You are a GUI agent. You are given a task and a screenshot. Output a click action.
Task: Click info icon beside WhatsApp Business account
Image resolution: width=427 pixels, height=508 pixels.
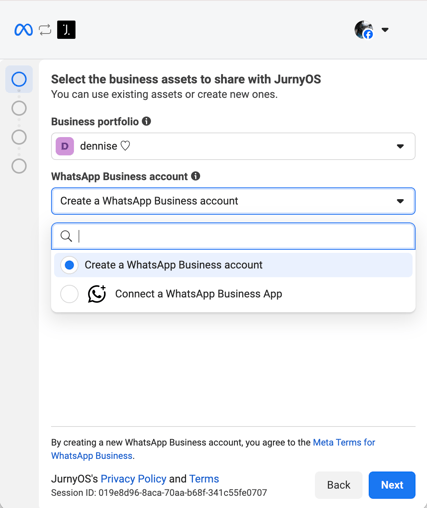(x=196, y=176)
